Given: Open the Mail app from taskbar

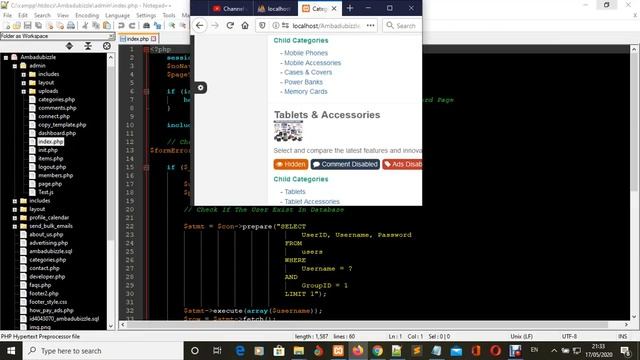Looking at the screenshot, I should point(456,351).
